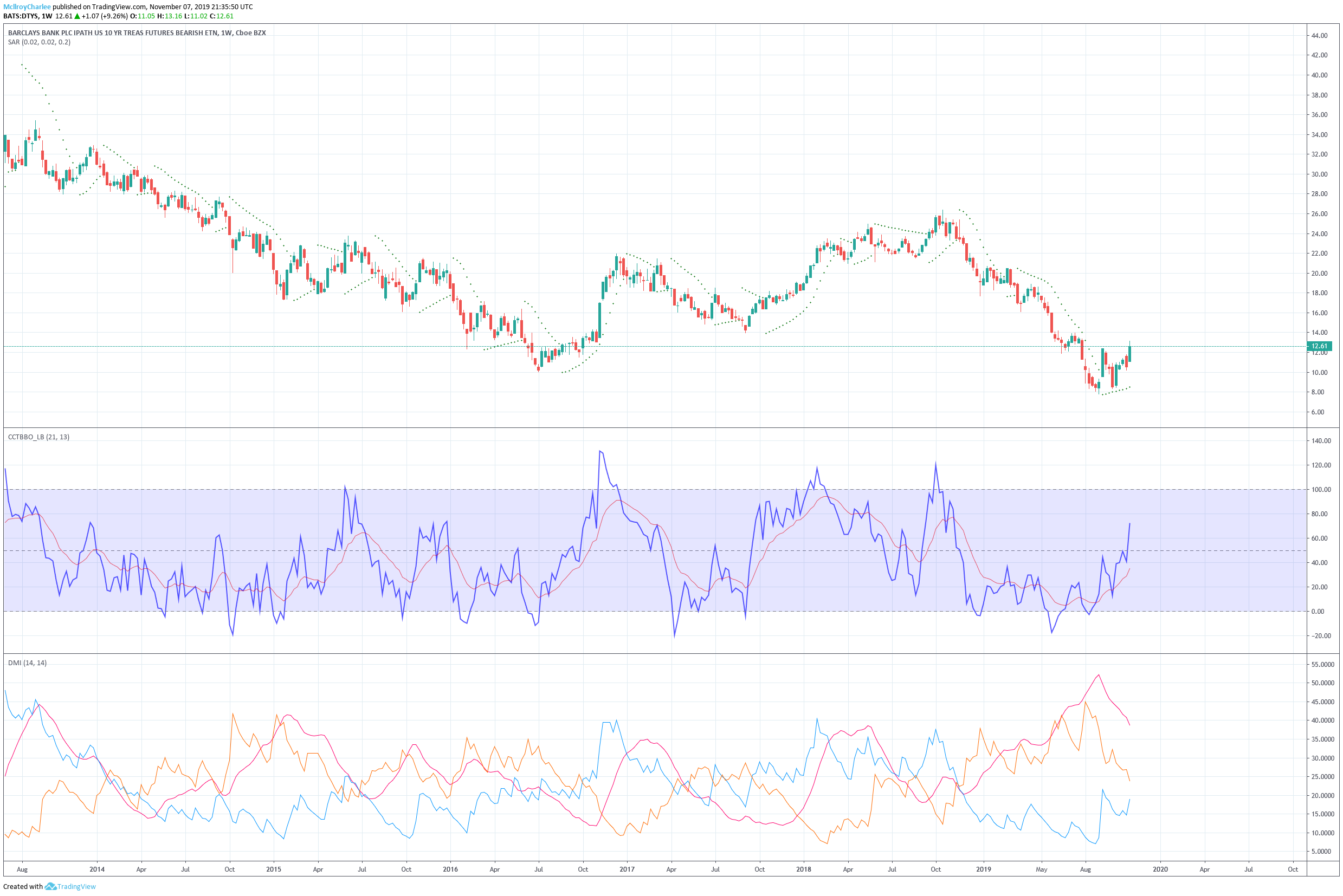The width and height of the screenshot is (1343, 896).
Task: Click the TradingView cloud logo icon
Action: [x=50, y=887]
